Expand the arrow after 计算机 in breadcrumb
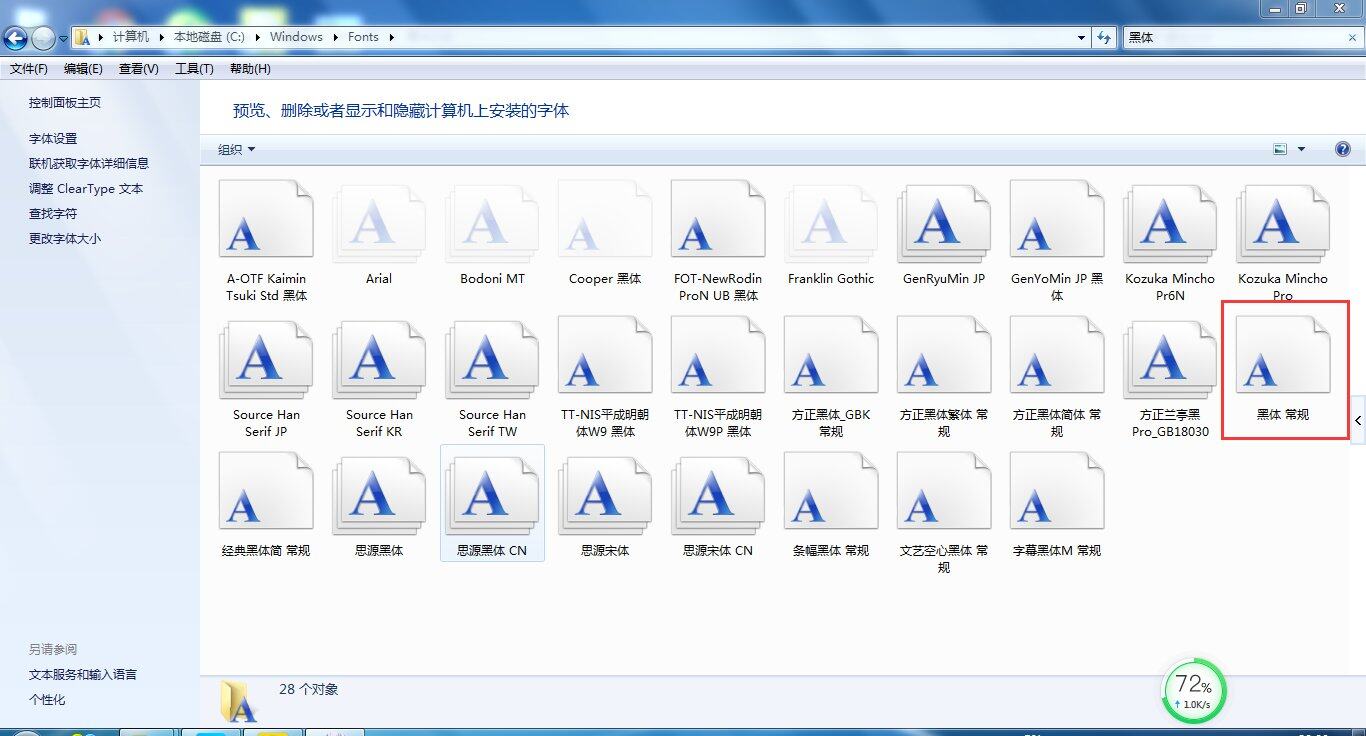Viewport: 1366px width, 736px height. 161,37
